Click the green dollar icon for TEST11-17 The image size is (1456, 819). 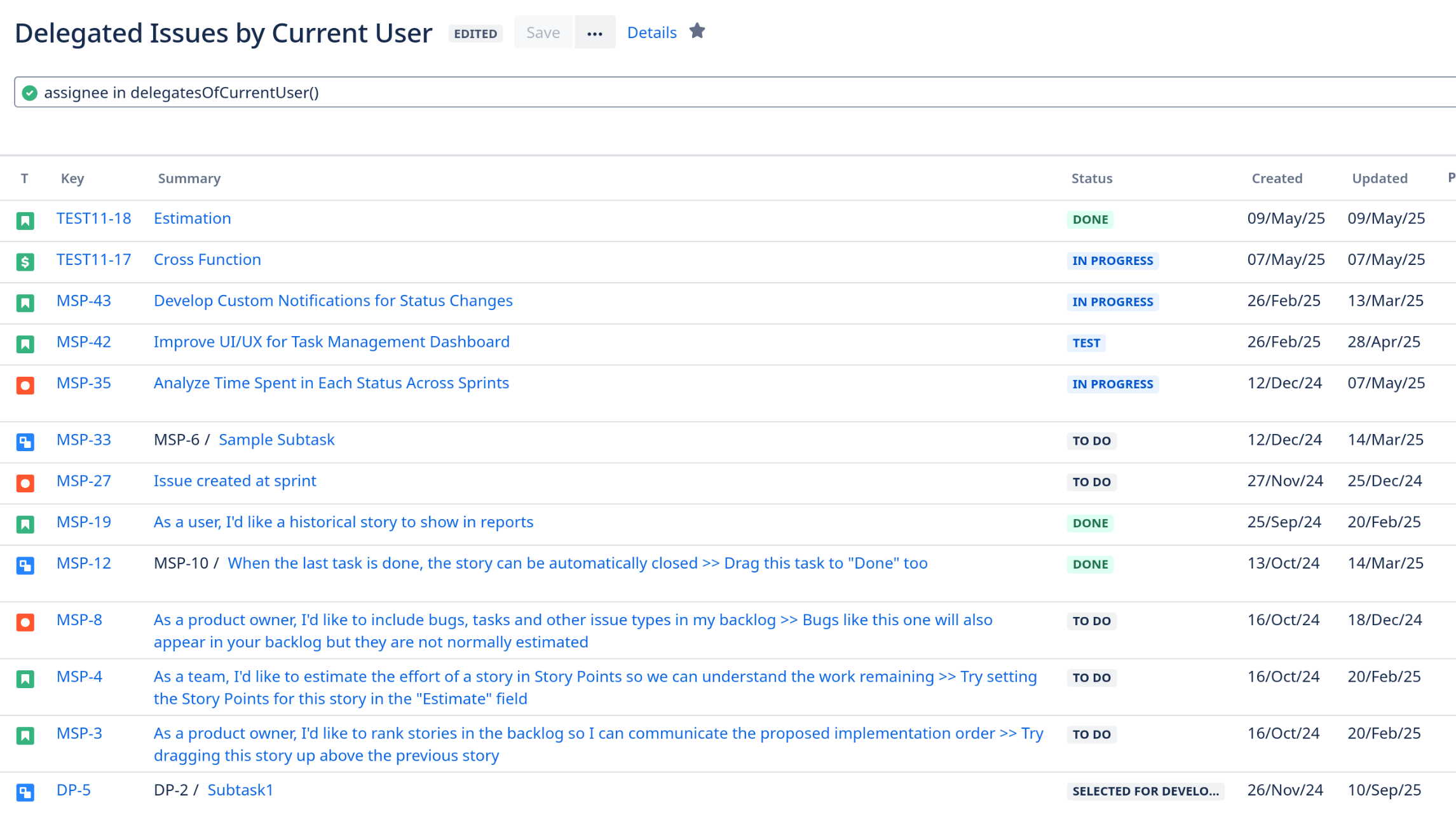(25, 262)
